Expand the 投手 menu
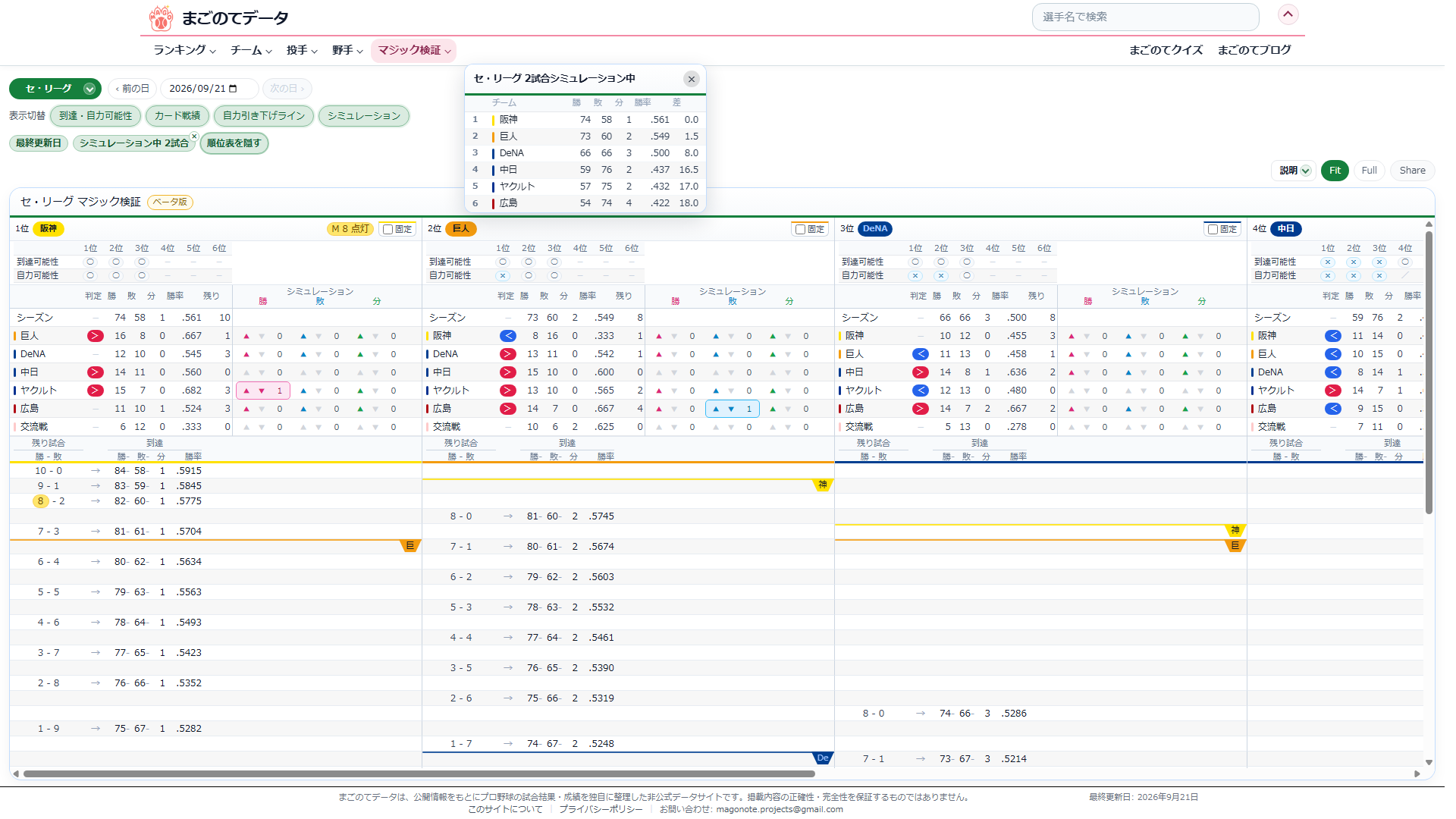Viewport: 1456px width, 819px height. pyautogui.click(x=302, y=50)
